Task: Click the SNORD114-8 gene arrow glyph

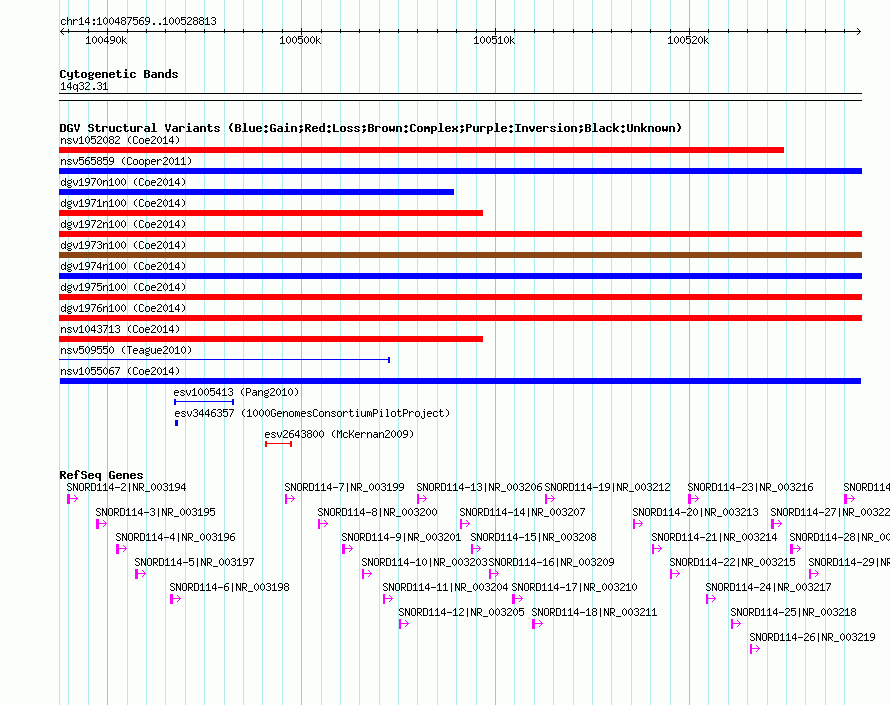Action: tap(323, 524)
